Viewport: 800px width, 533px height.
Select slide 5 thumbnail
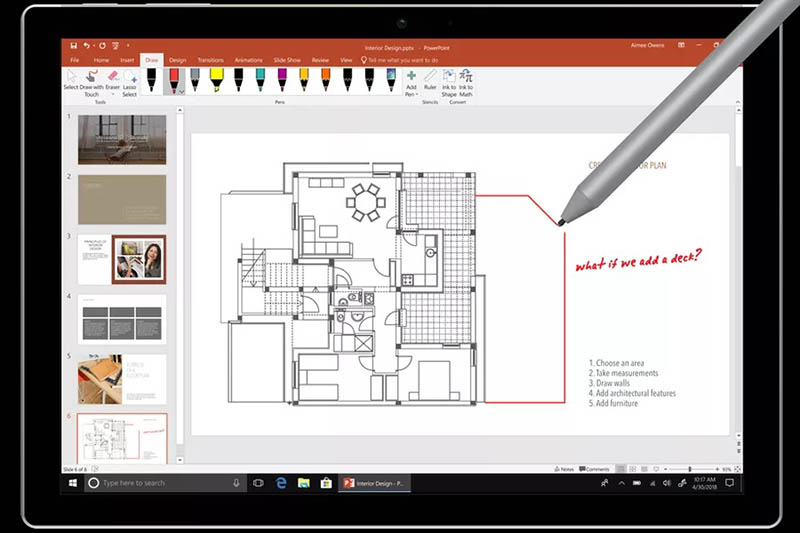(122, 379)
